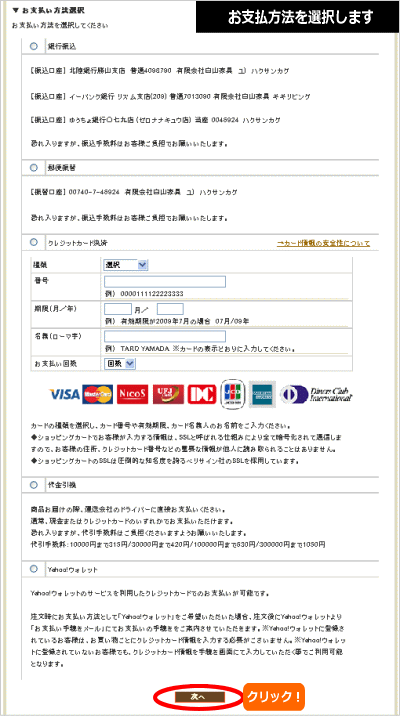Click the VISA card logo
This screenshot has height=716, width=400.
tap(64, 394)
